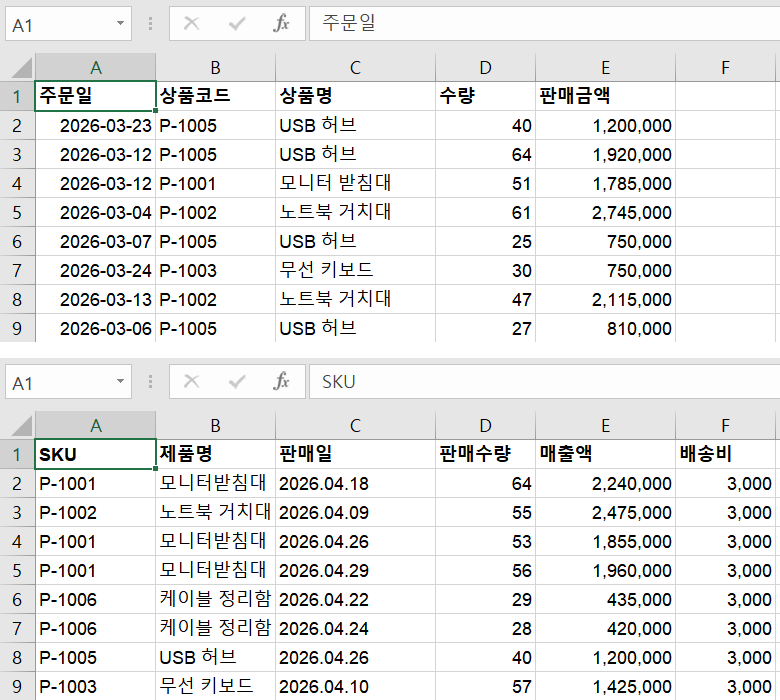Click the cancel X icon in the top sheet formula bar
Image resolution: width=780 pixels, height=700 pixels.
pyautogui.click(x=192, y=23)
